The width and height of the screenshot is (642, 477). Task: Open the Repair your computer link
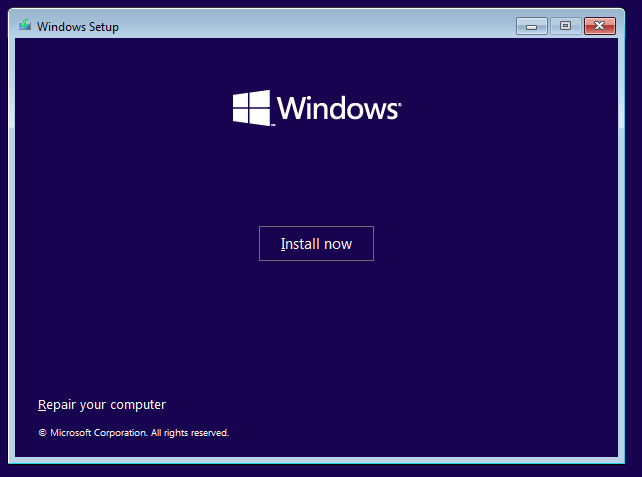point(101,405)
